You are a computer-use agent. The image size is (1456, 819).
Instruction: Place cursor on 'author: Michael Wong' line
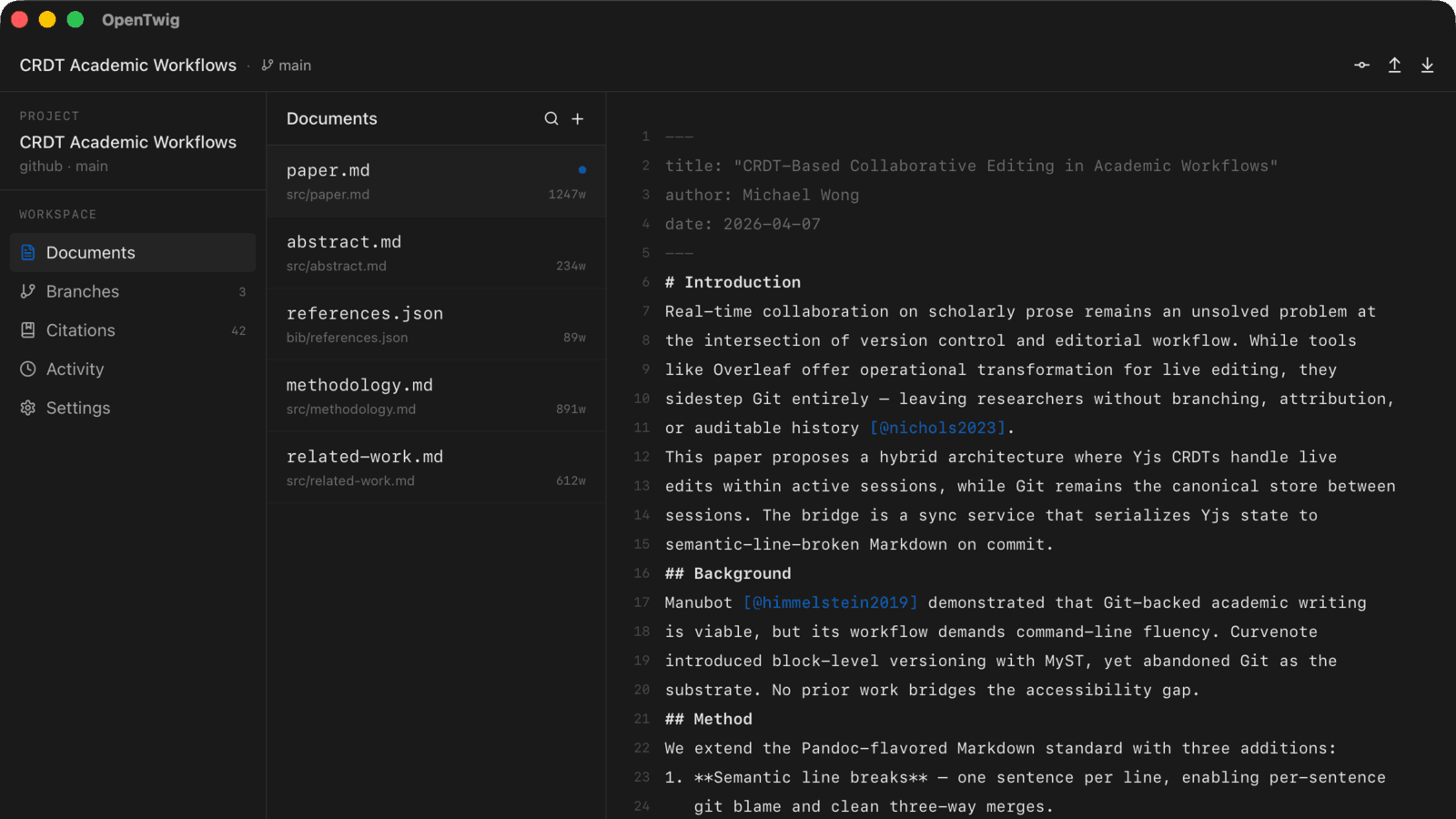click(762, 195)
